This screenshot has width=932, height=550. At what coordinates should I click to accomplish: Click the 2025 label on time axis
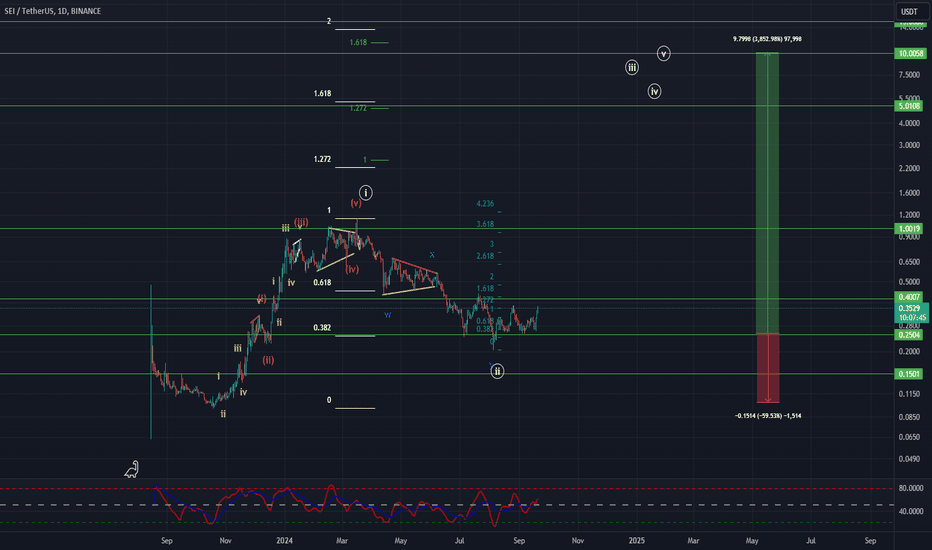pyautogui.click(x=637, y=540)
